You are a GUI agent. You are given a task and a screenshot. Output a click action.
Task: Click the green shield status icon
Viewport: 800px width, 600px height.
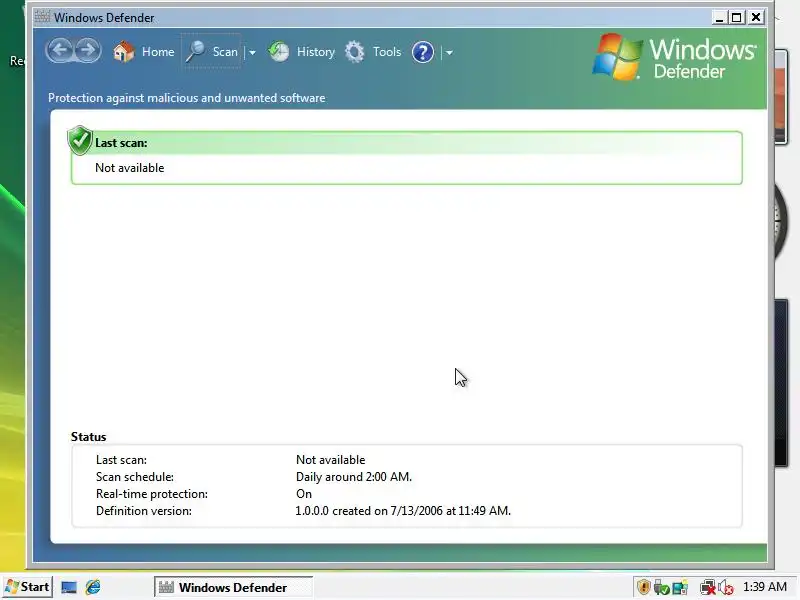pyautogui.click(x=80, y=140)
